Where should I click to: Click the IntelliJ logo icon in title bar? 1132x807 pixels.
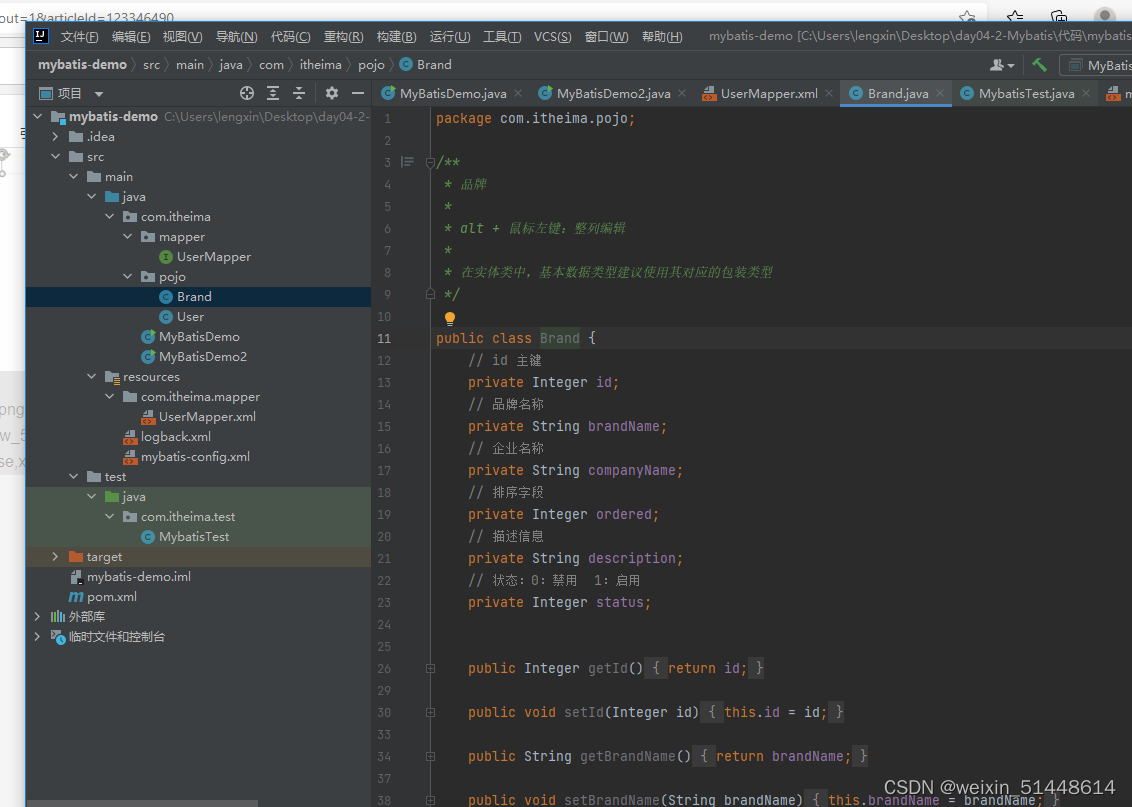(x=41, y=36)
